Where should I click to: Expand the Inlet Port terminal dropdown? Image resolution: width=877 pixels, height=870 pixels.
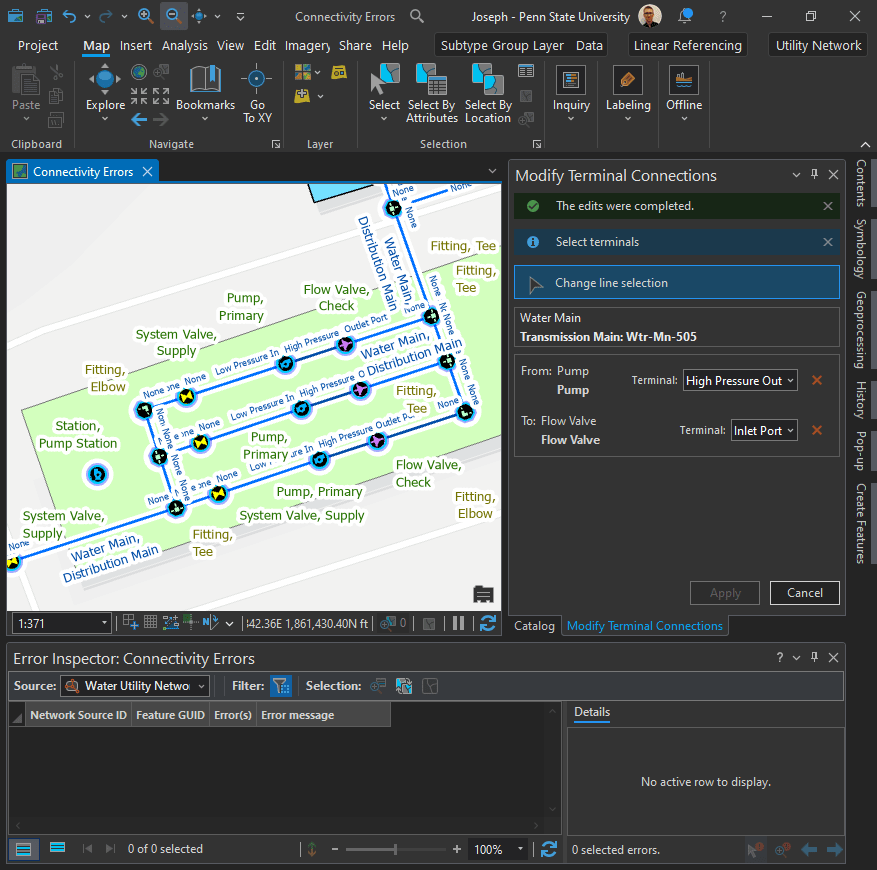click(x=764, y=430)
